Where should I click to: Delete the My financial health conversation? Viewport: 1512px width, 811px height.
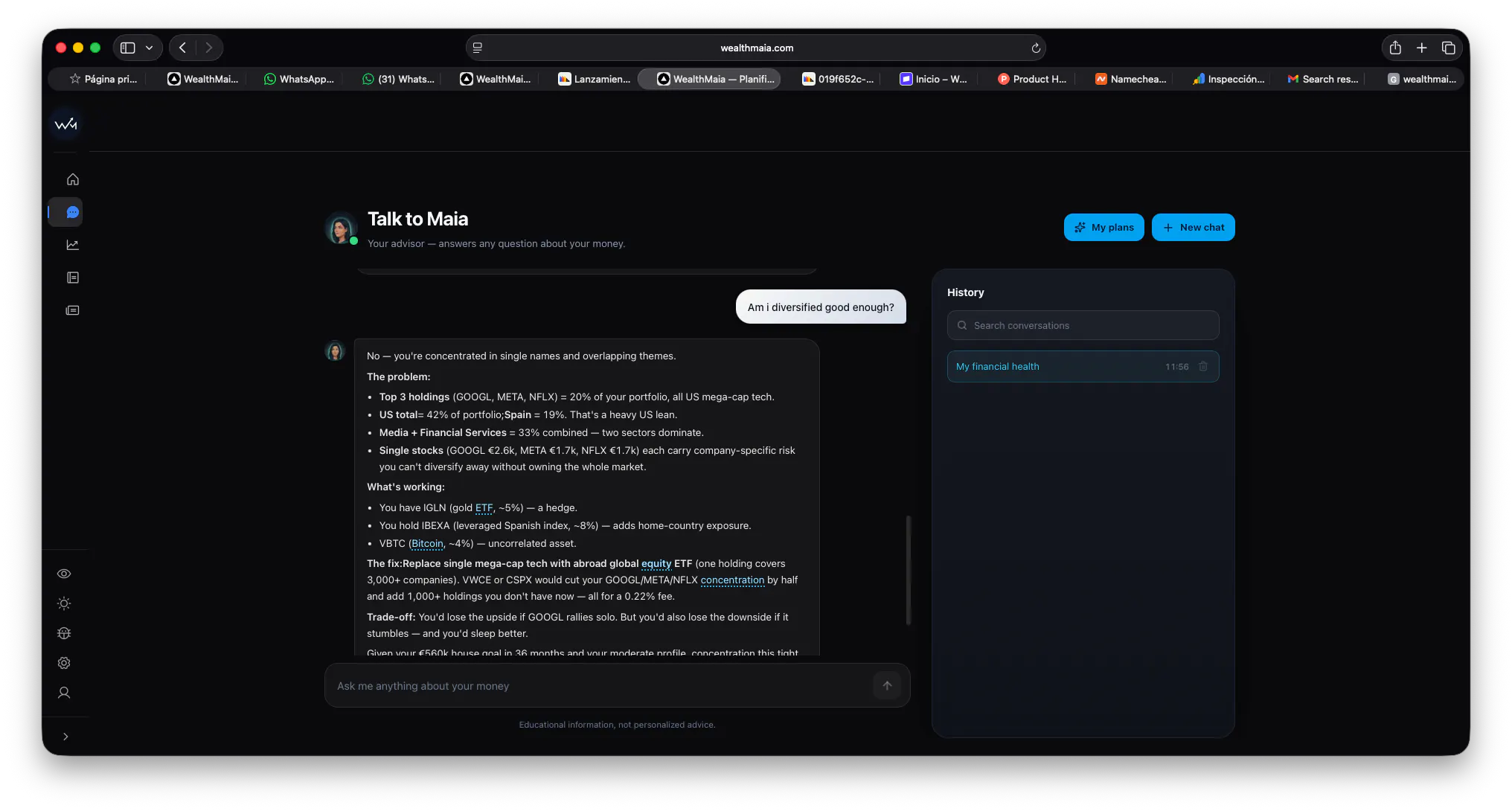coord(1203,366)
